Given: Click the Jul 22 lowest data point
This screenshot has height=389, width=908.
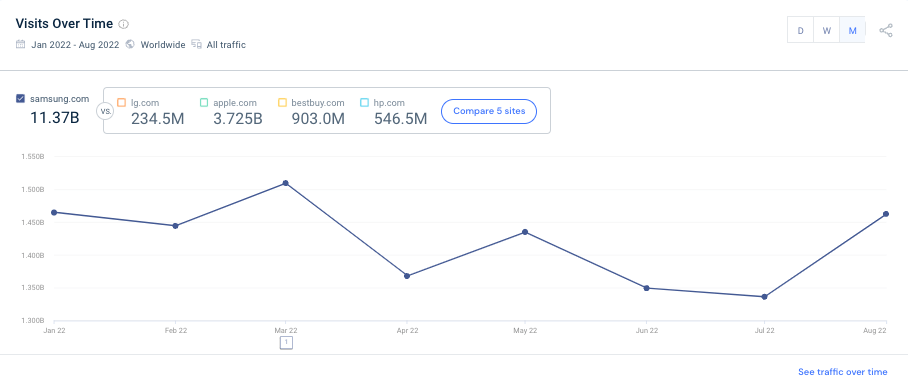Looking at the screenshot, I should 764,297.
